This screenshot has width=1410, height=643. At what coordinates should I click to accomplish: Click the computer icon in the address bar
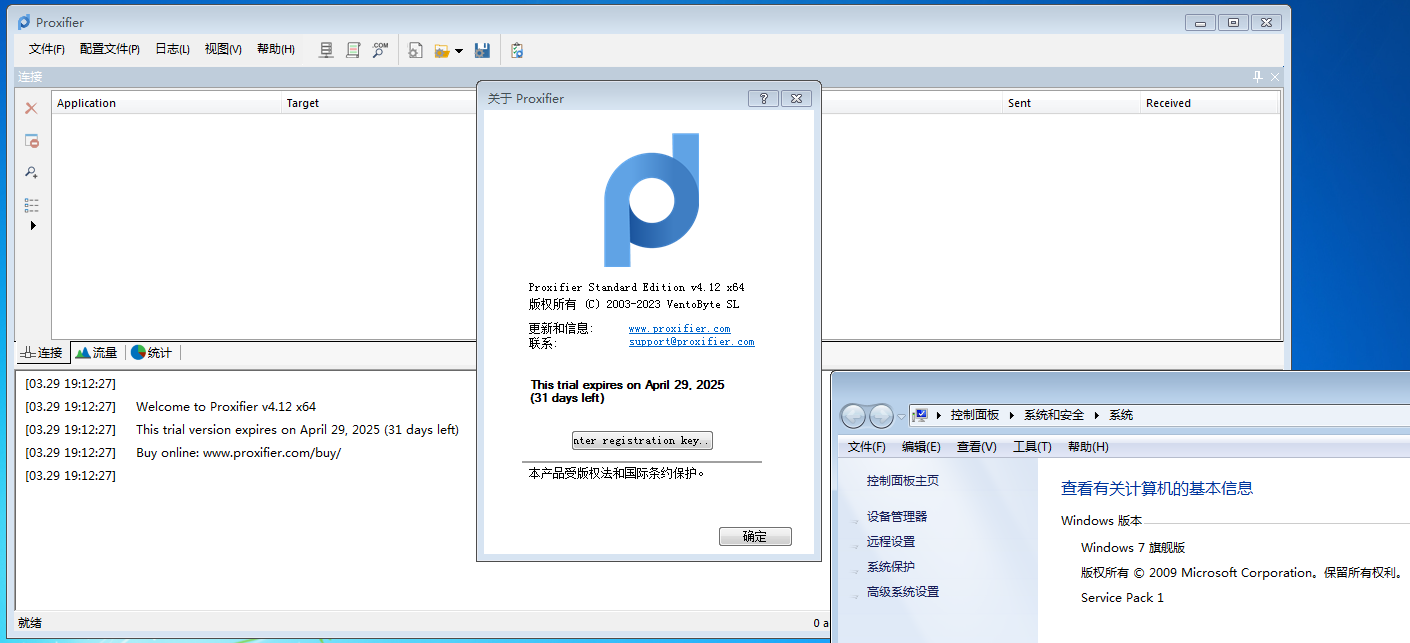point(922,415)
